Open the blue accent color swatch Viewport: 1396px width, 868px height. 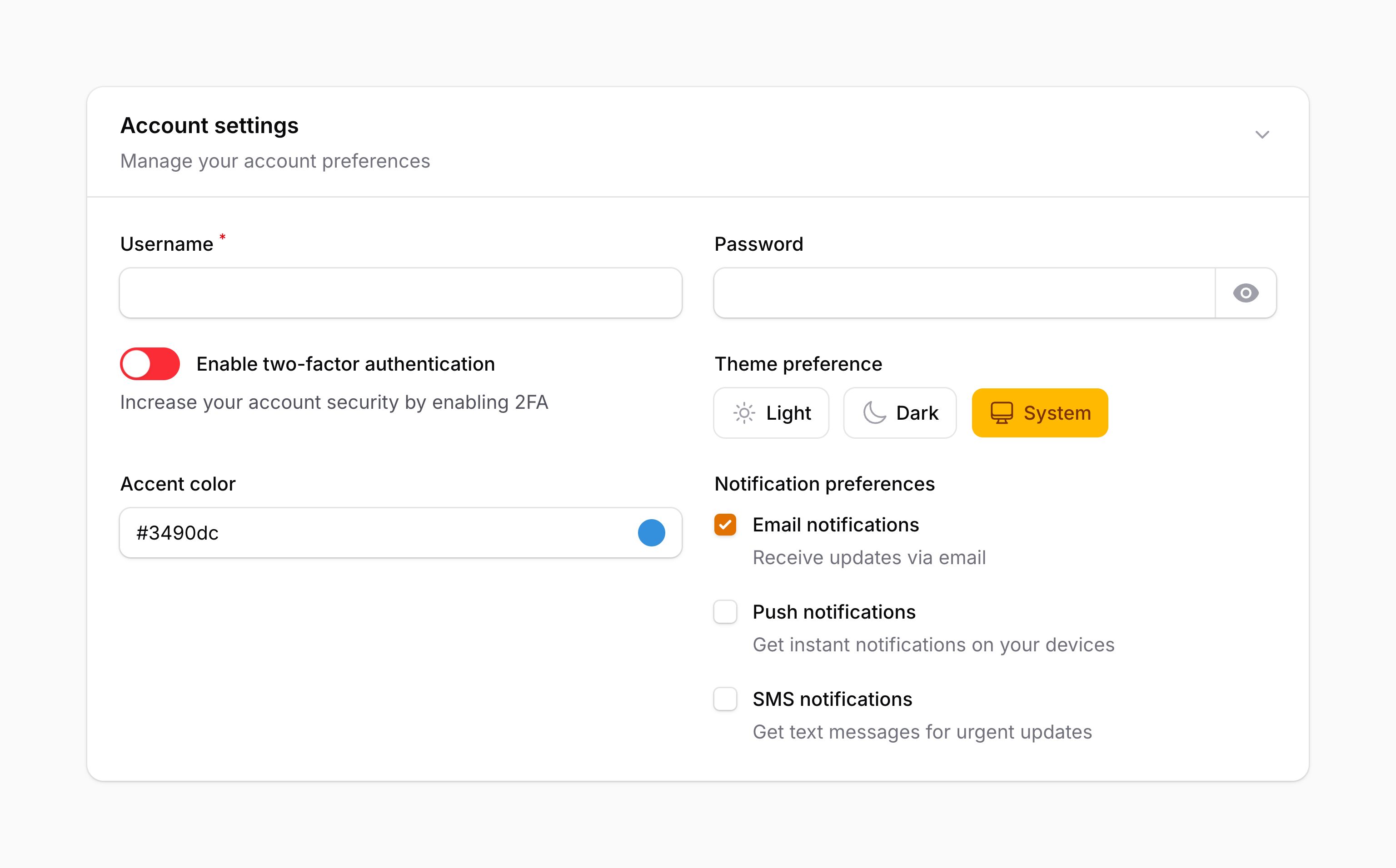[x=651, y=533]
